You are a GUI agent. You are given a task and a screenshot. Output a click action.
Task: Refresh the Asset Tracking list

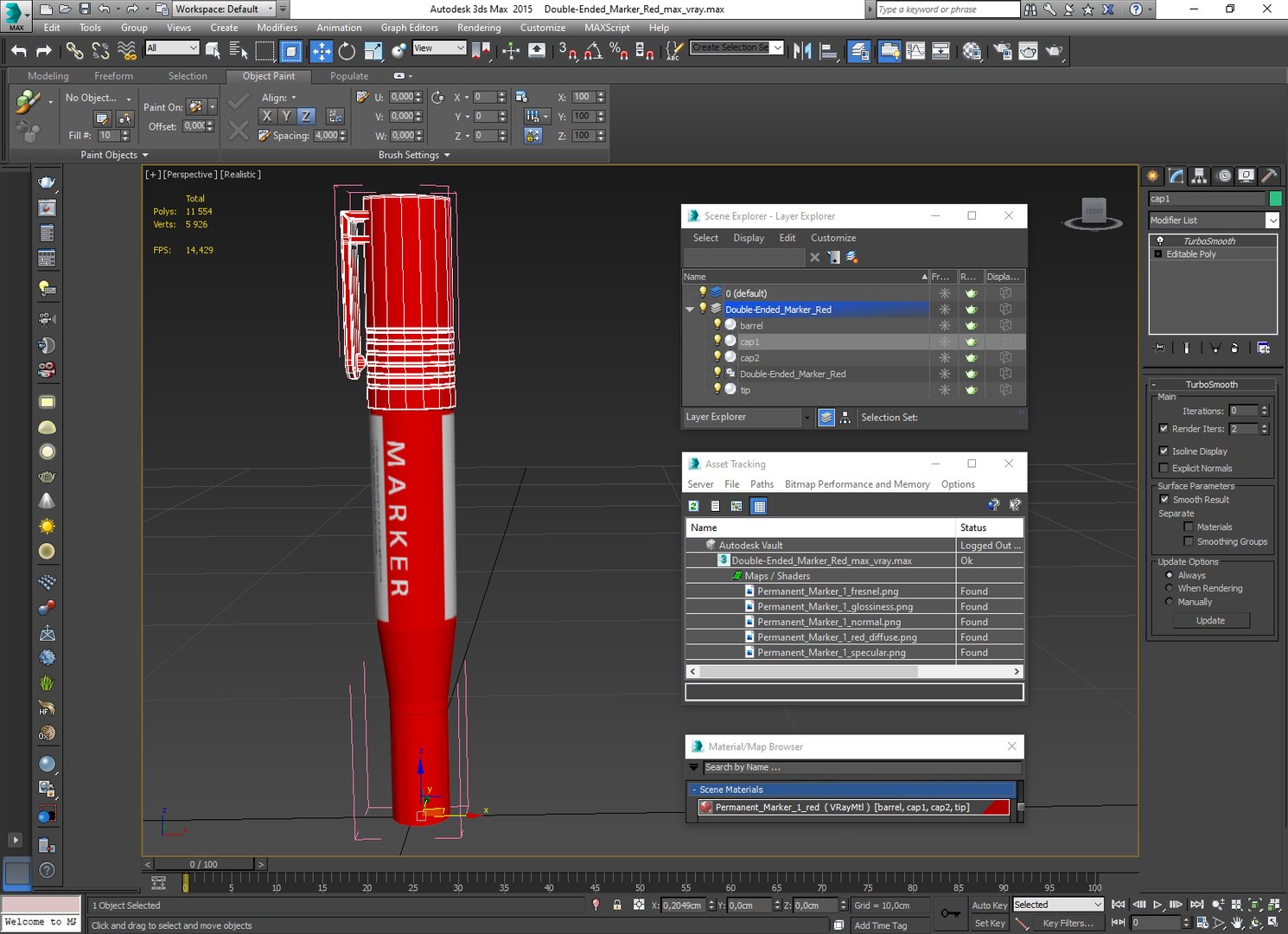[x=693, y=506]
